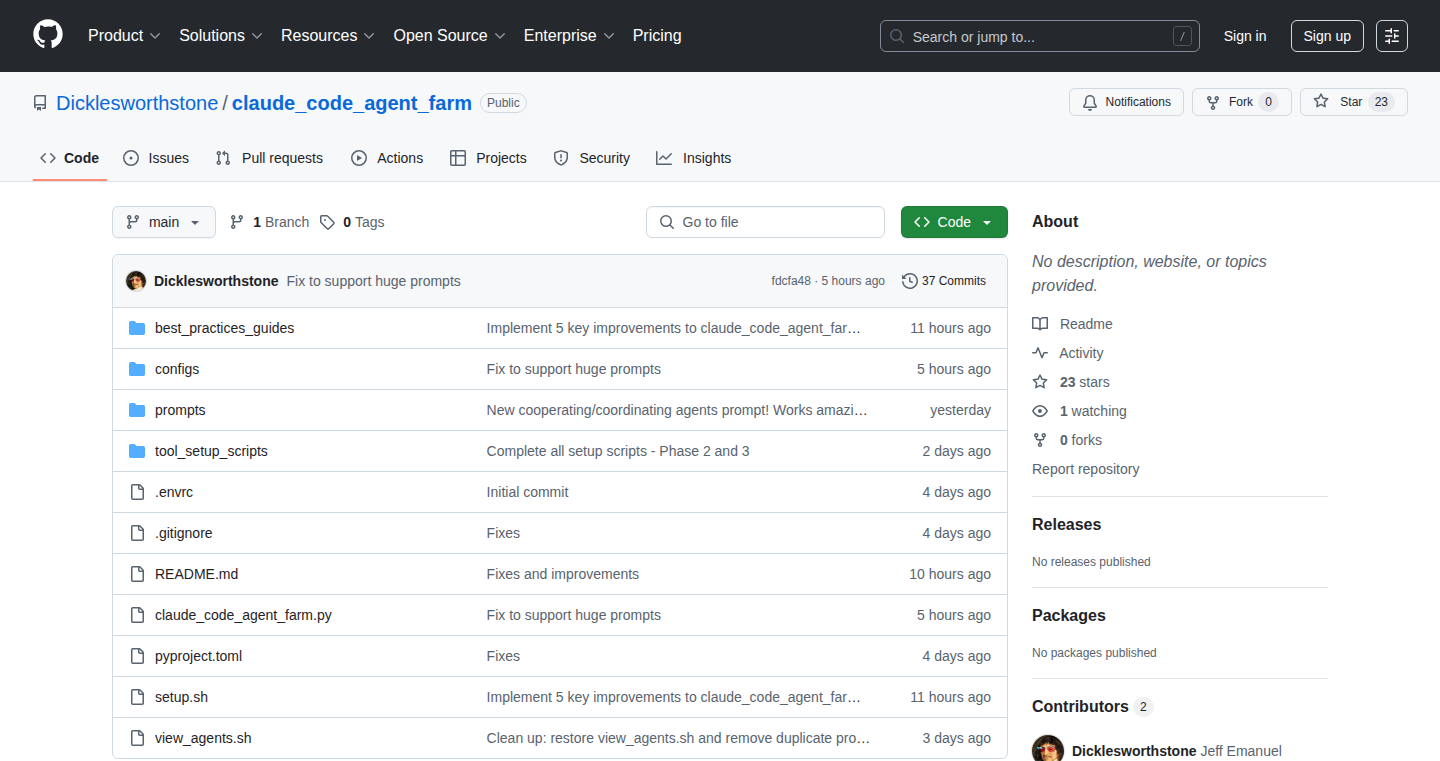Open latest commit 'Fix to support huge prompts'
This screenshot has width=1440, height=761.
(374, 281)
